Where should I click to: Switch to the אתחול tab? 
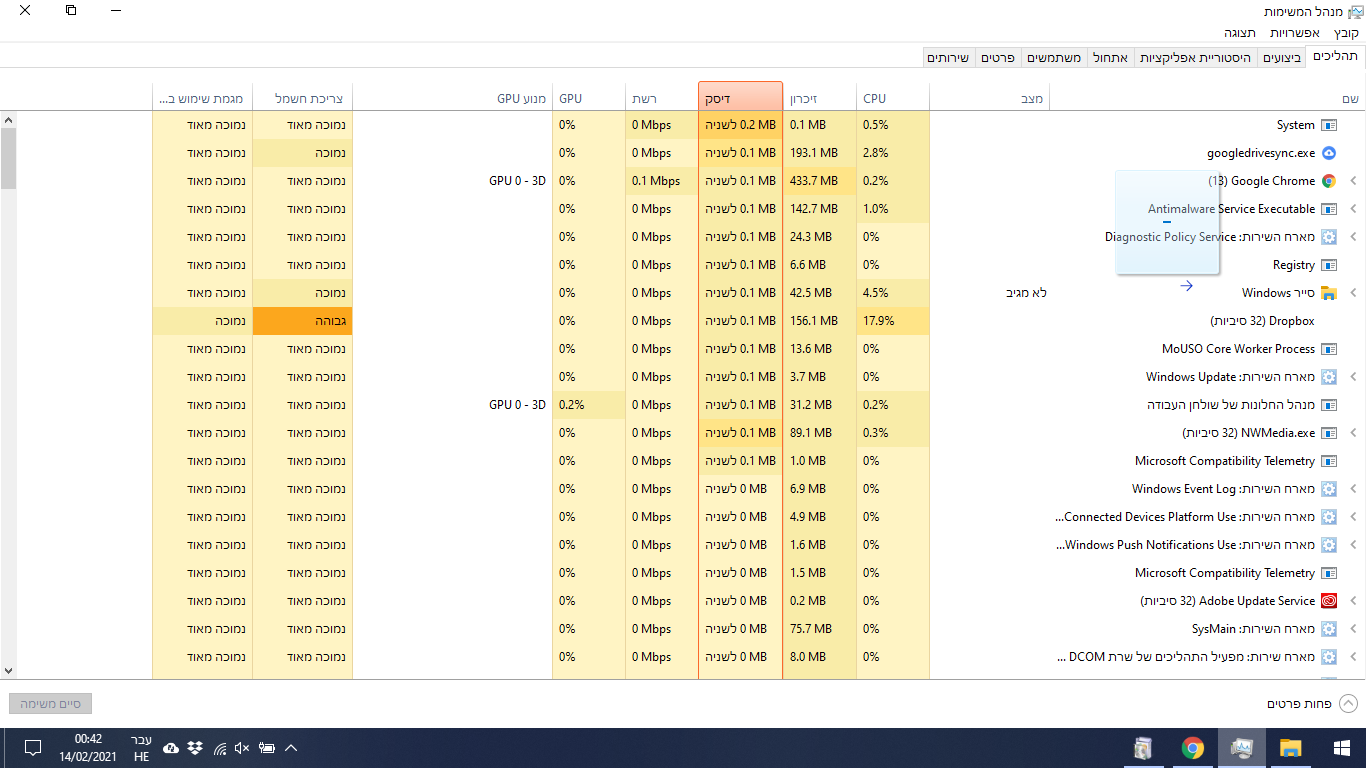point(1109,58)
